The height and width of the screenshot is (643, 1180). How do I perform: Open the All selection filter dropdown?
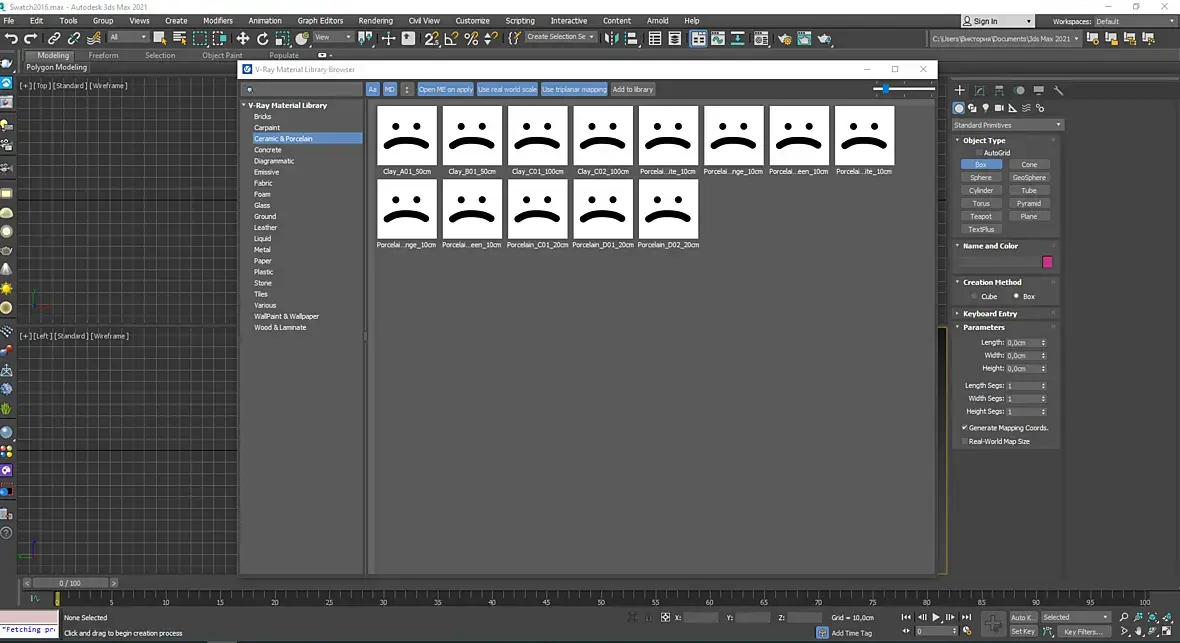(x=127, y=37)
